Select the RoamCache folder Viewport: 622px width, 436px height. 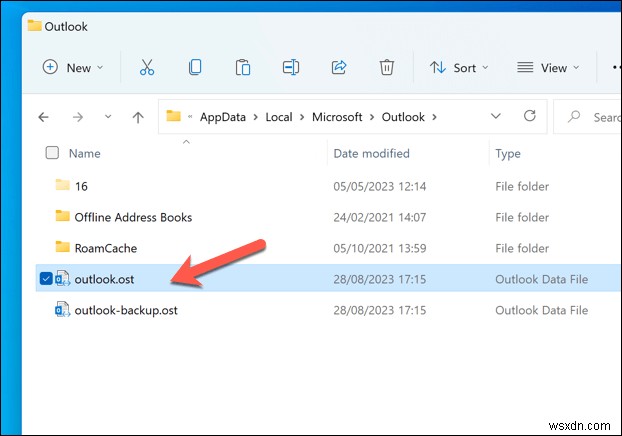tap(106, 248)
